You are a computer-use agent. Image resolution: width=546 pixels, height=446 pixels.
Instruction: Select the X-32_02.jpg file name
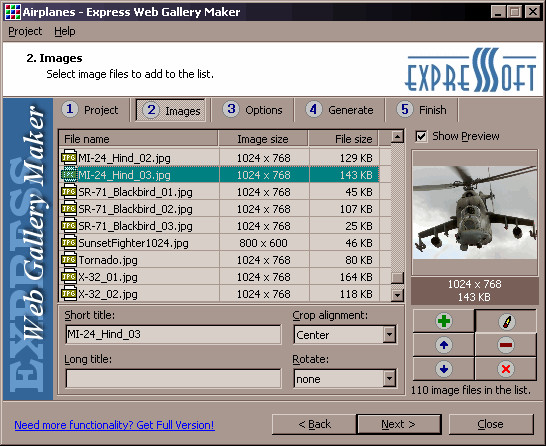pyautogui.click(x=108, y=294)
